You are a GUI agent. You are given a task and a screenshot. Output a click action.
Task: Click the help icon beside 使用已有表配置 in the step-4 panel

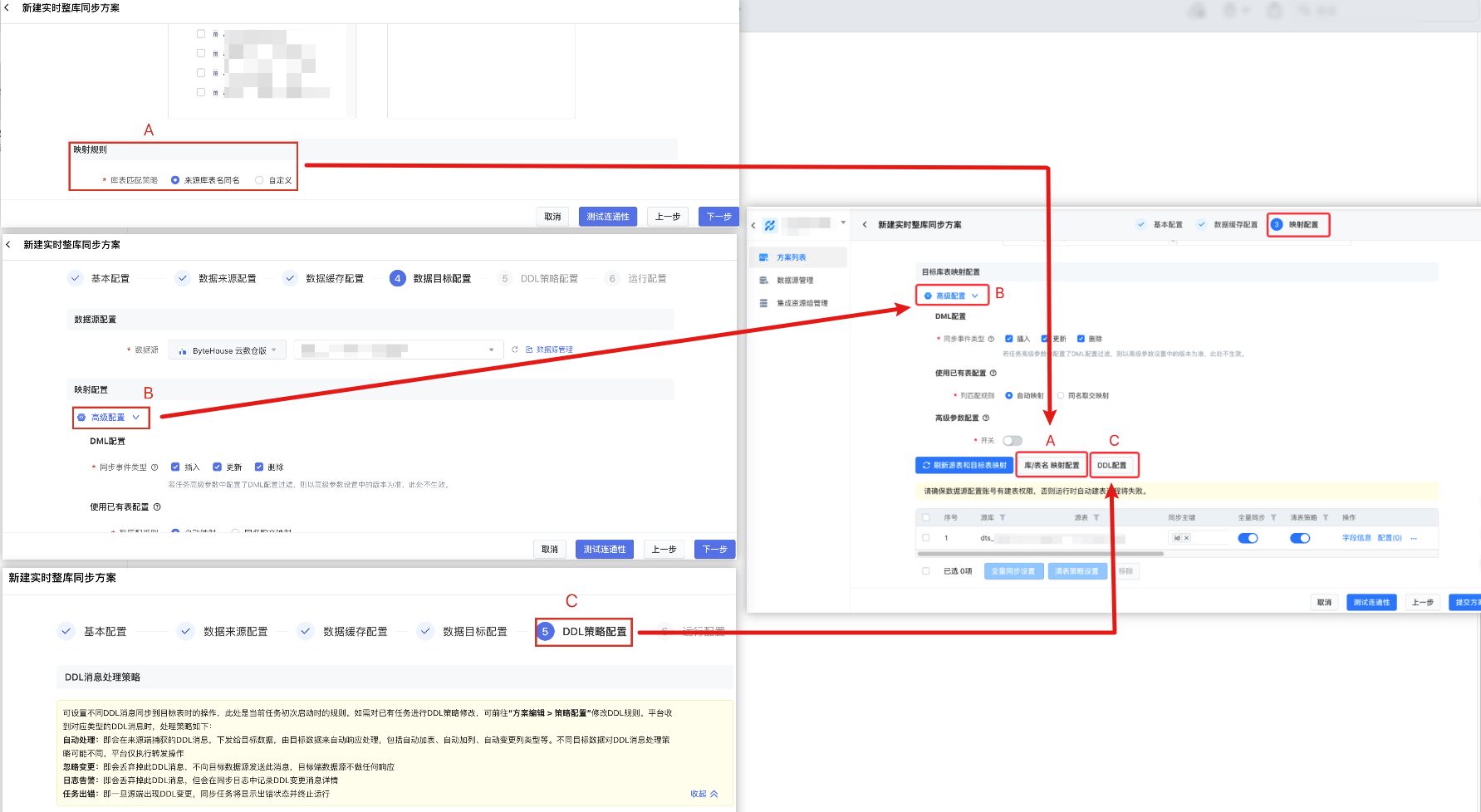[x=157, y=506]
